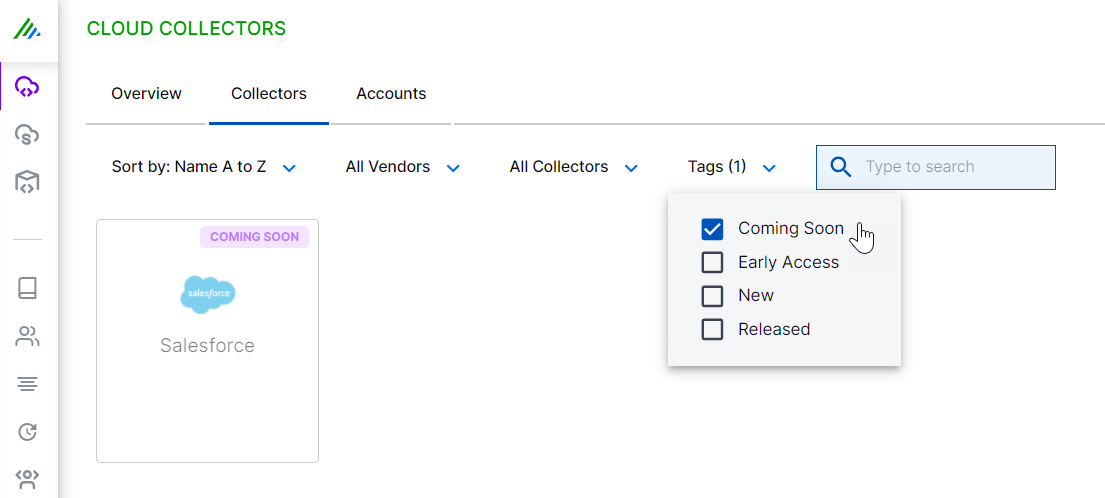1105x498 pixels.
Task: Switch to the Accounts tab
Action: point(391,94)
